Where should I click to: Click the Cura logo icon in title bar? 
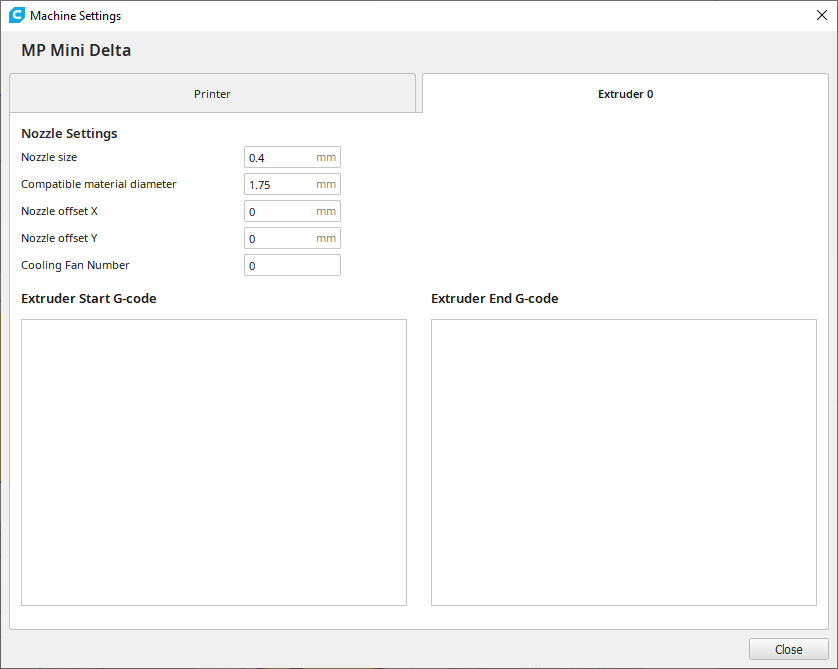pyautogui.click(x=17, y=15)
